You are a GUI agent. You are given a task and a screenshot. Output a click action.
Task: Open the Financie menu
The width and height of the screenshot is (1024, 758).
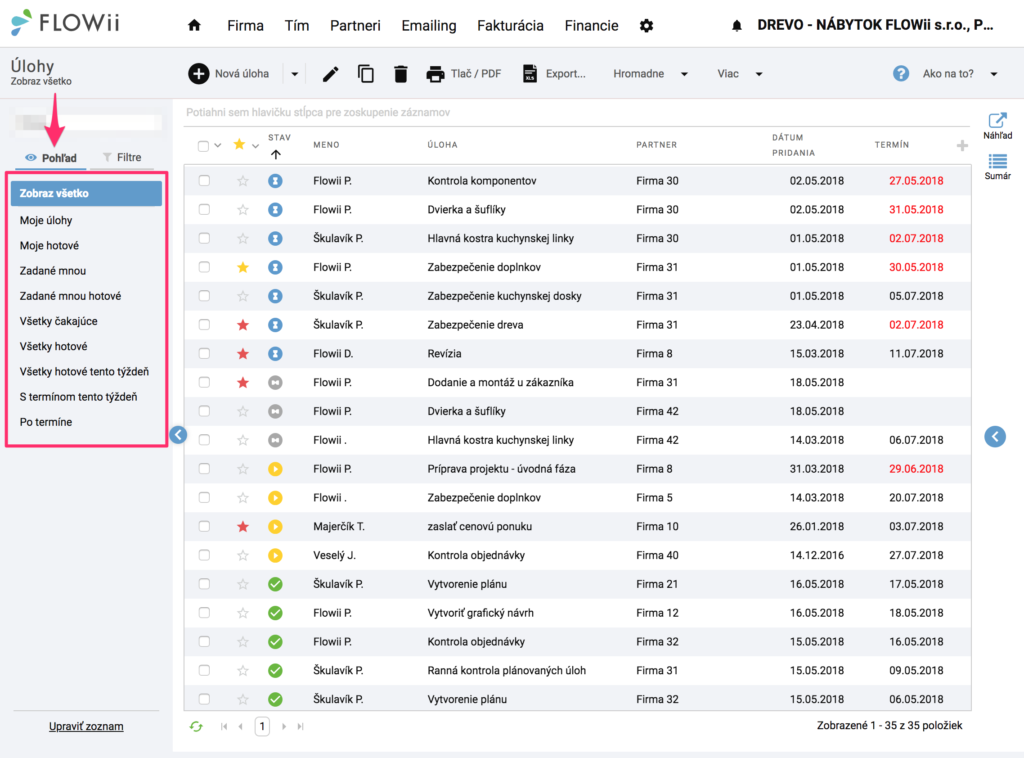[x=591, y=25]
